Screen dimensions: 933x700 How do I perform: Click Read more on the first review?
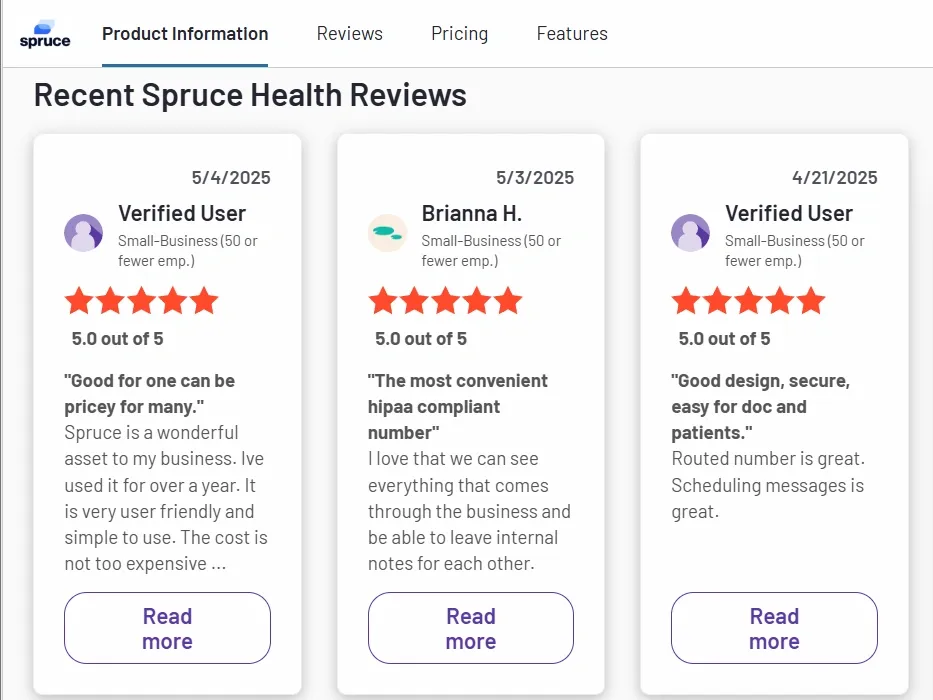click(167, 628)
